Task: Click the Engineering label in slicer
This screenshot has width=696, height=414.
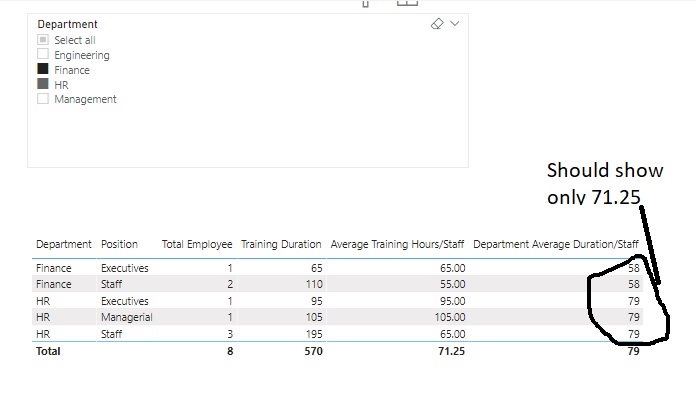Action: [82, 55]
